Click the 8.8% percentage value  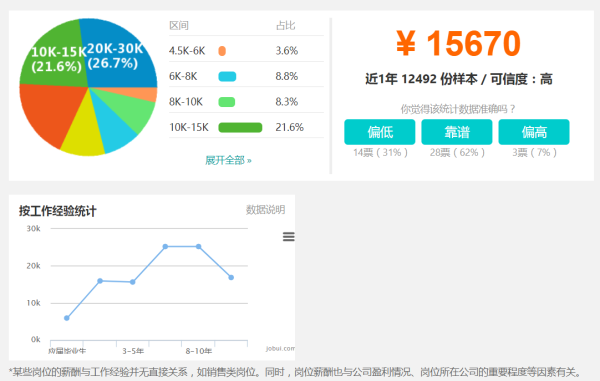coord(287,77)
